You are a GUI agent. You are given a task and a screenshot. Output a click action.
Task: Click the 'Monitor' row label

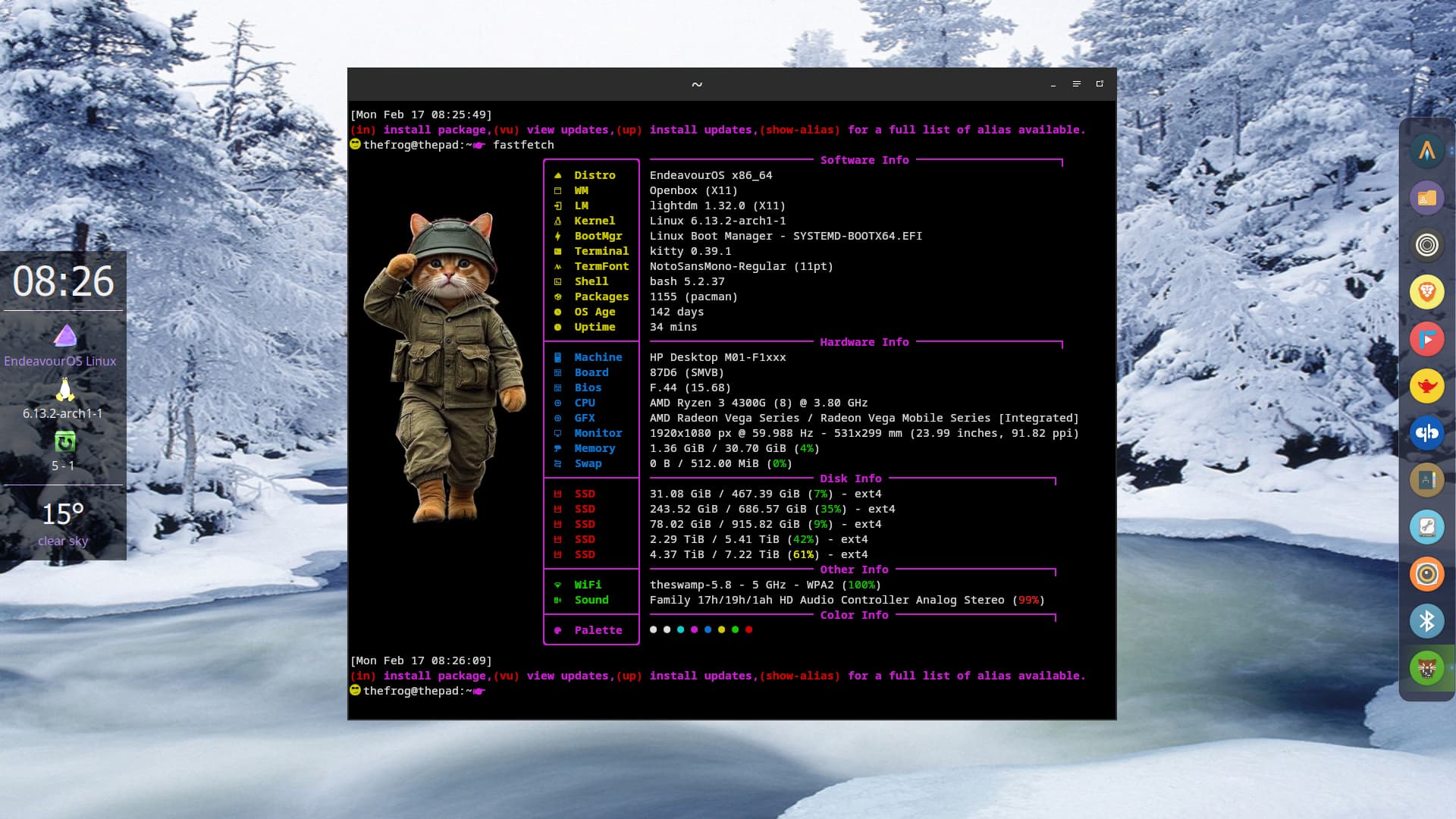tap(598, 433)
